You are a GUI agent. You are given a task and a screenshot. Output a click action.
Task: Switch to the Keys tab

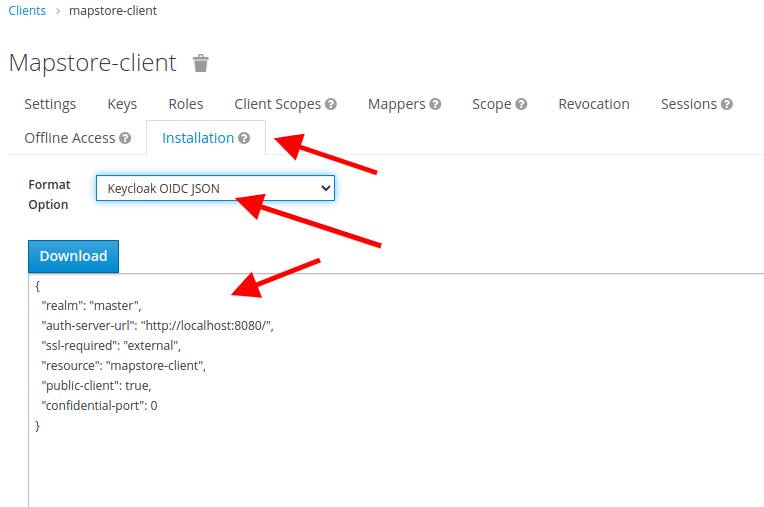[122, 104]
